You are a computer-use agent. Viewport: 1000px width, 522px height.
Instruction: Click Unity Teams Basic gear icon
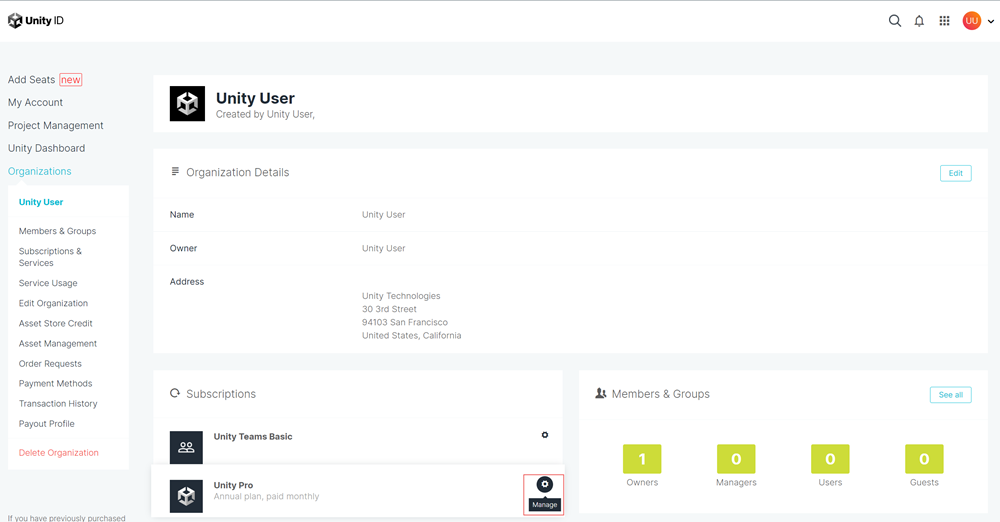[545, 435]
